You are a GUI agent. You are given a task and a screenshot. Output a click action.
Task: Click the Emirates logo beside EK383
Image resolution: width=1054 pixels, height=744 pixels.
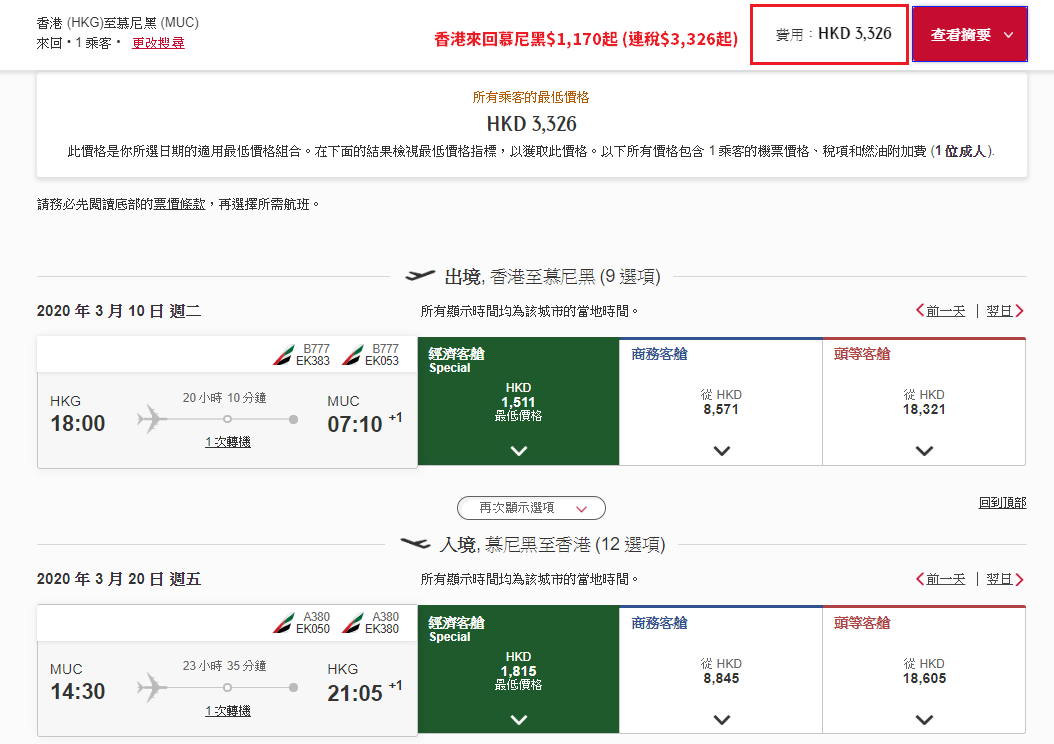pyautogui.click(x=283, y=355)
